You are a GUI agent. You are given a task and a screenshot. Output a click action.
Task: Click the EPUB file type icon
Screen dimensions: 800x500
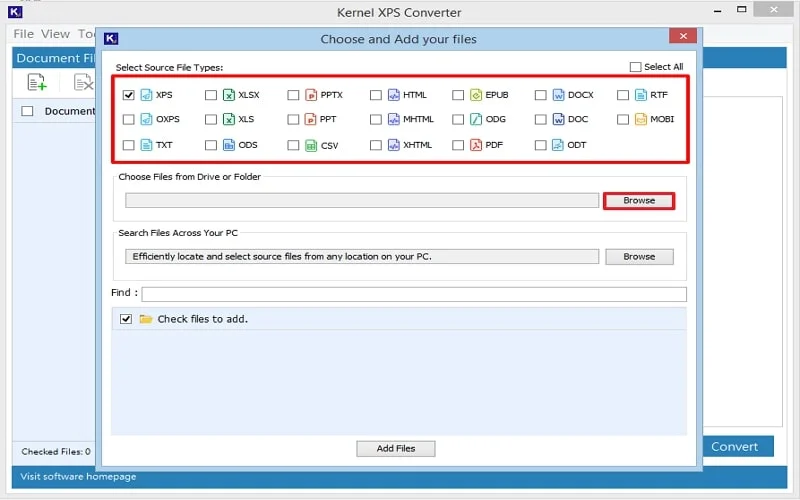[x=476, y=95]
